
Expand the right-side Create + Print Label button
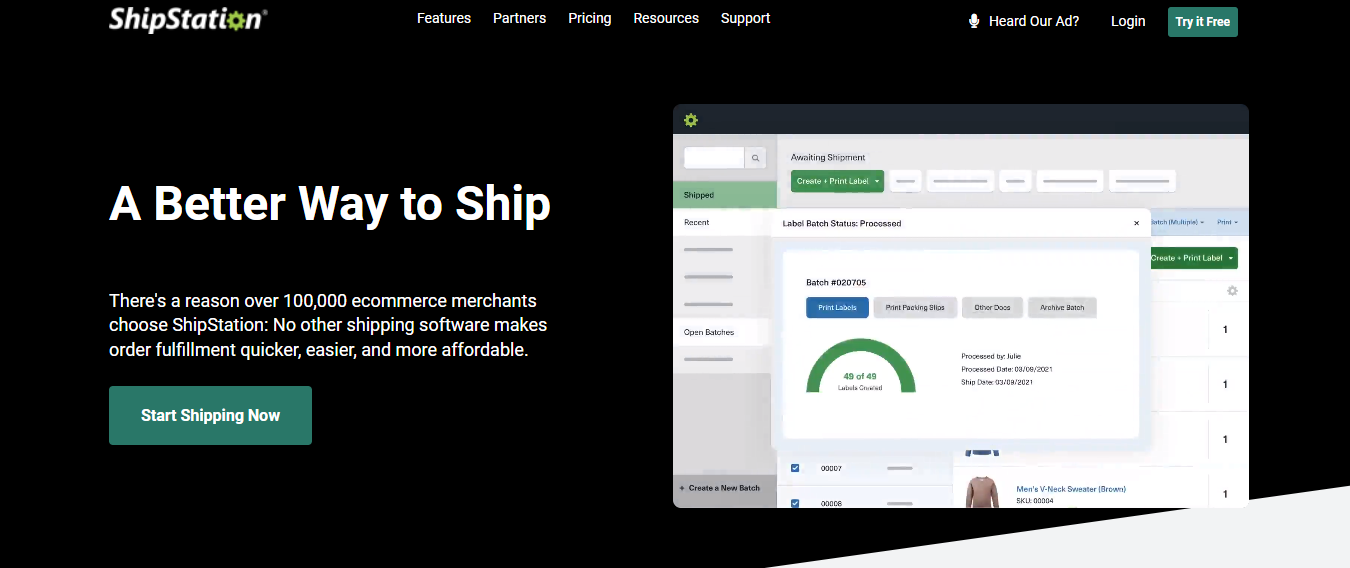tap(1230, 258)
